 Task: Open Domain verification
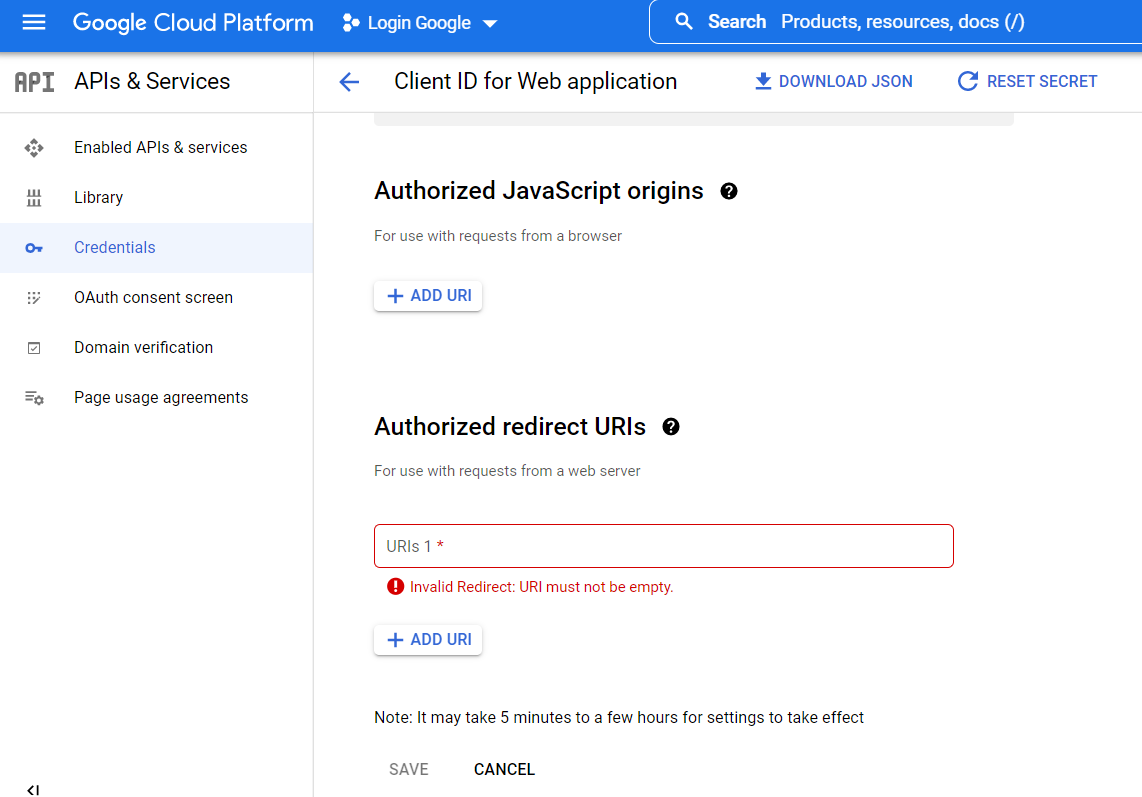coord(157,348)
